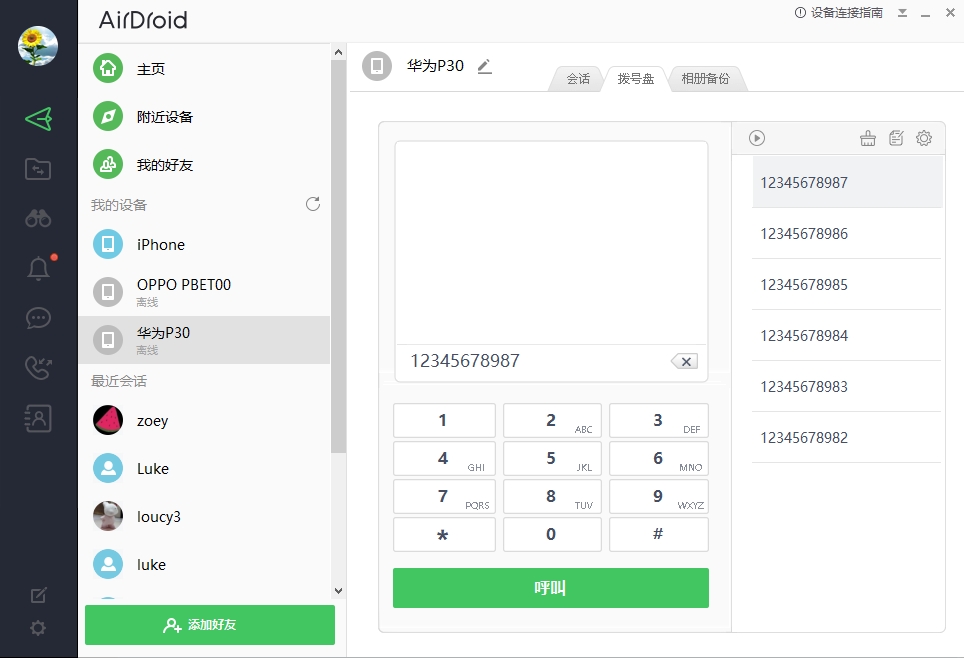Viewport: 964px width, 658px height.
Task: Open the paper-plane transfer section
Action: [38, 119]
